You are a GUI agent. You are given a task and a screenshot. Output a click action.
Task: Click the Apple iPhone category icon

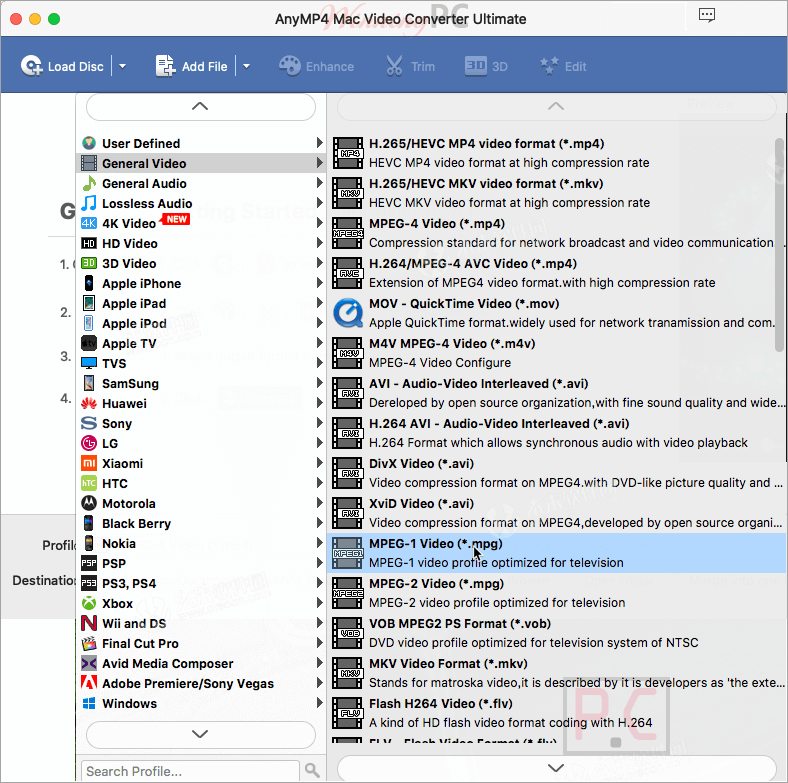89,283
